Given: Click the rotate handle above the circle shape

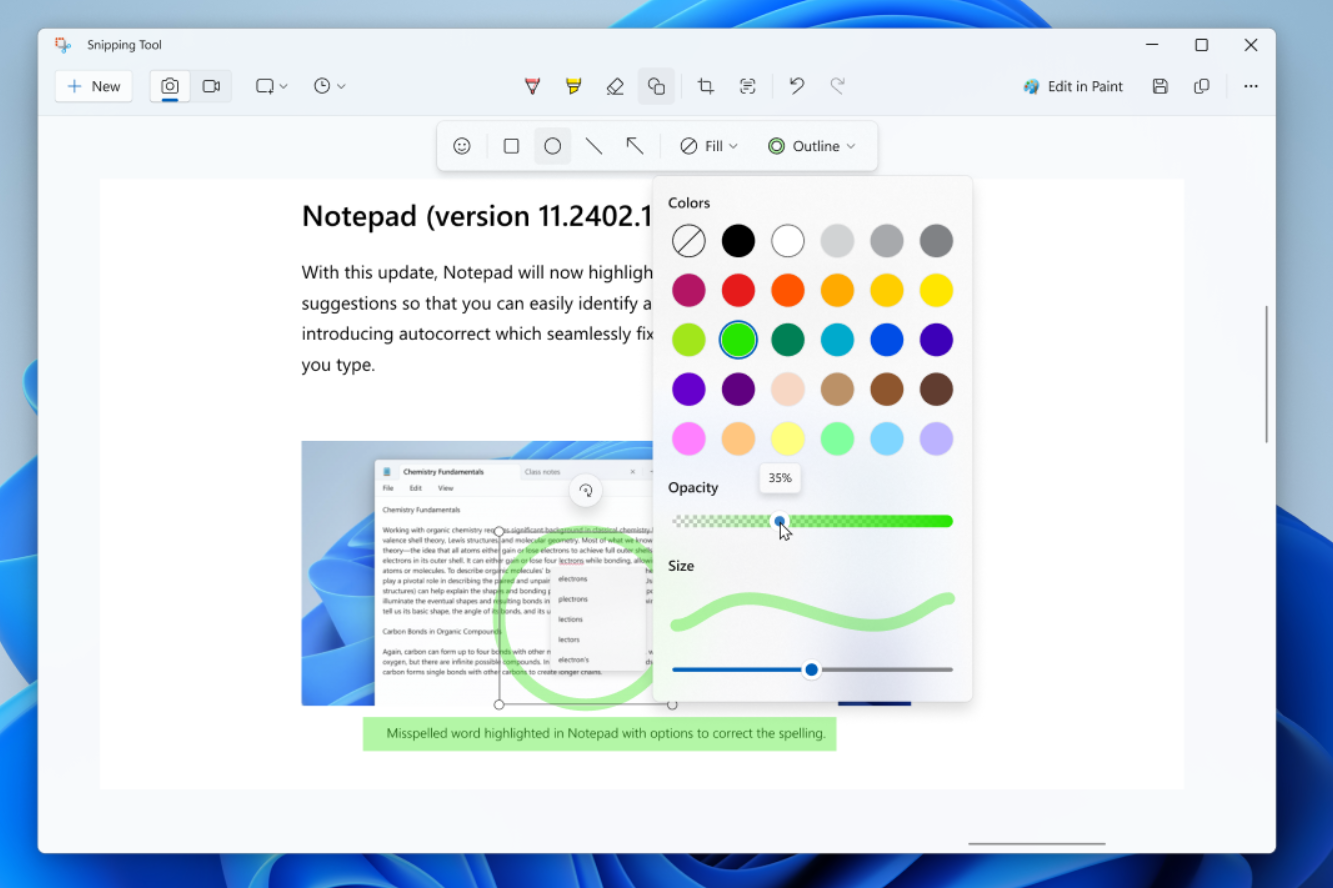Looking at the screenshot, I should (x=586, y=490).
